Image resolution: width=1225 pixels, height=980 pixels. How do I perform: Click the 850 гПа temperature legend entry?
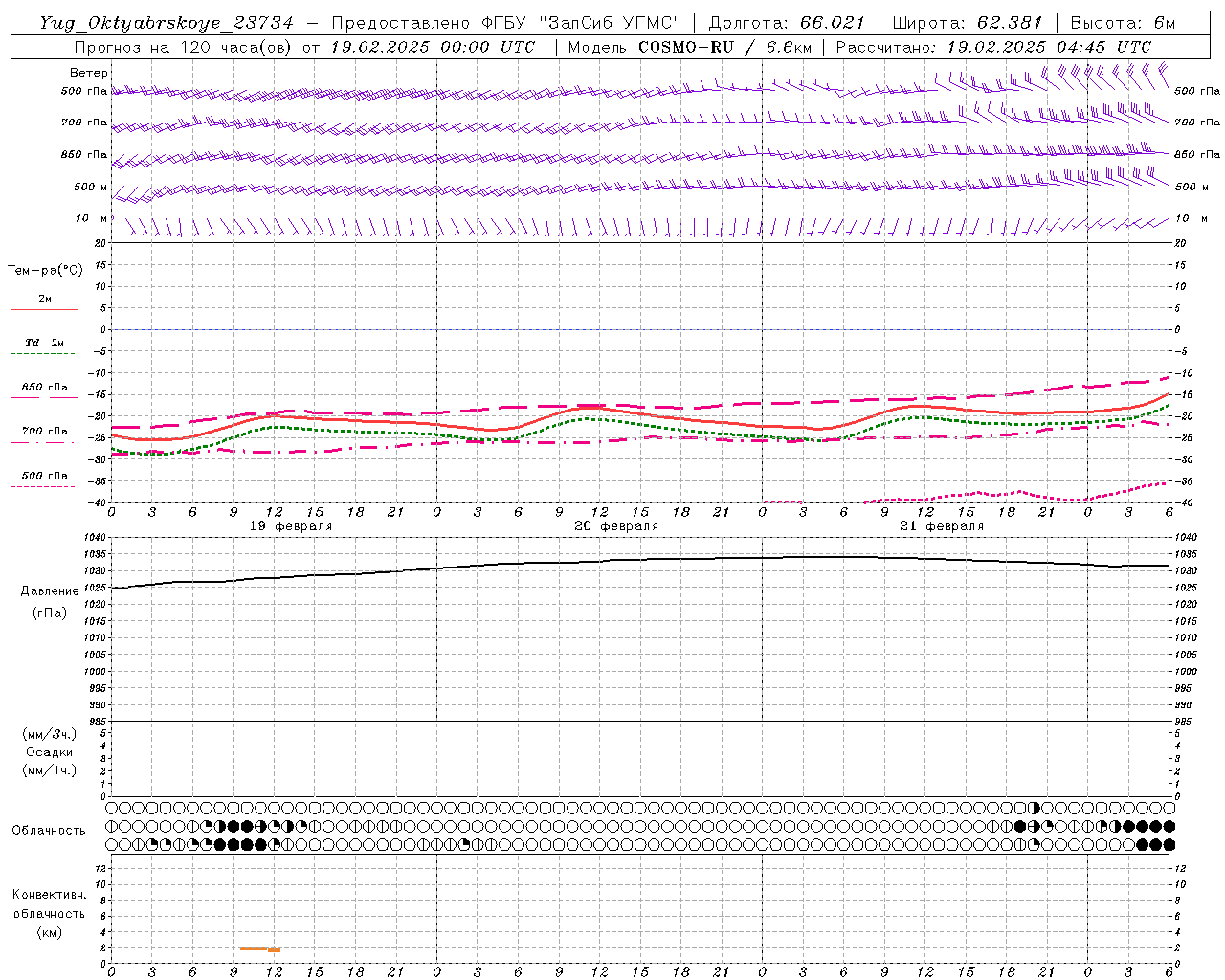click(45, 388)
